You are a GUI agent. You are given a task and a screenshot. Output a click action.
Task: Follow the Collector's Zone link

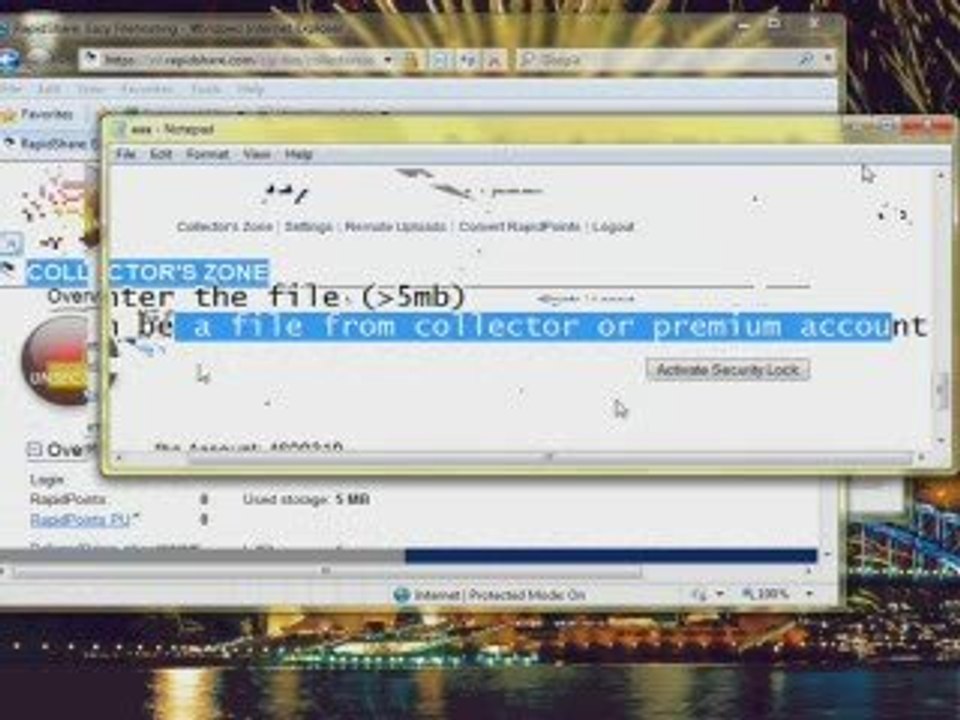[225, 227]
